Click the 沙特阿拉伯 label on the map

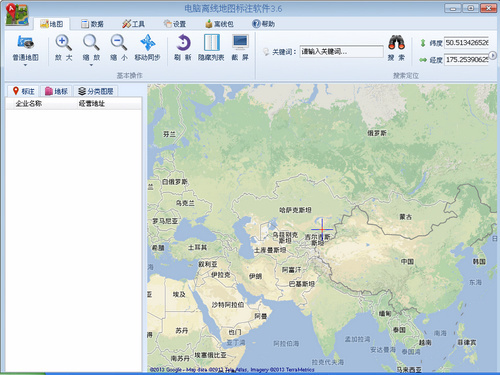pos(228,305)
